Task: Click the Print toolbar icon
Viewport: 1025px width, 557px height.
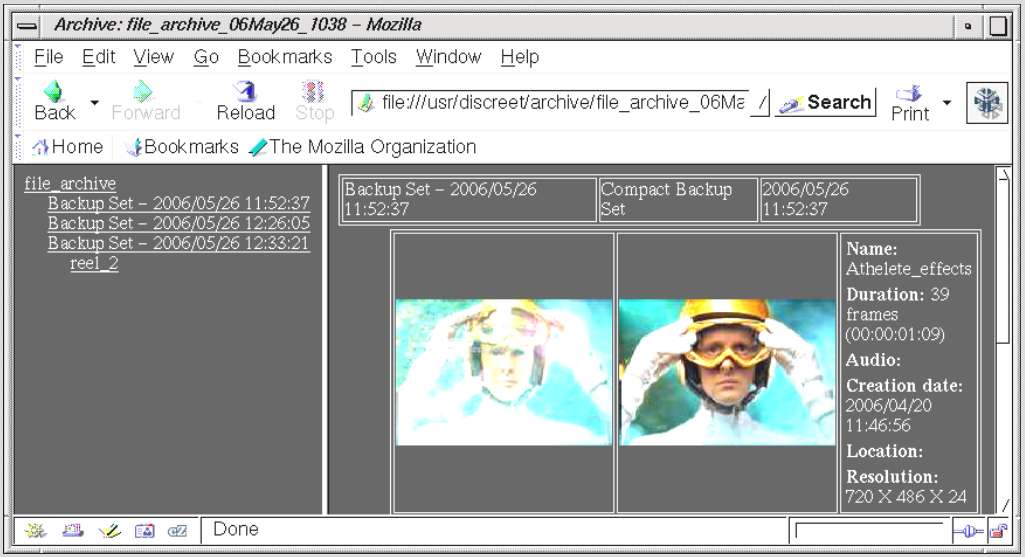Action: 909,101
